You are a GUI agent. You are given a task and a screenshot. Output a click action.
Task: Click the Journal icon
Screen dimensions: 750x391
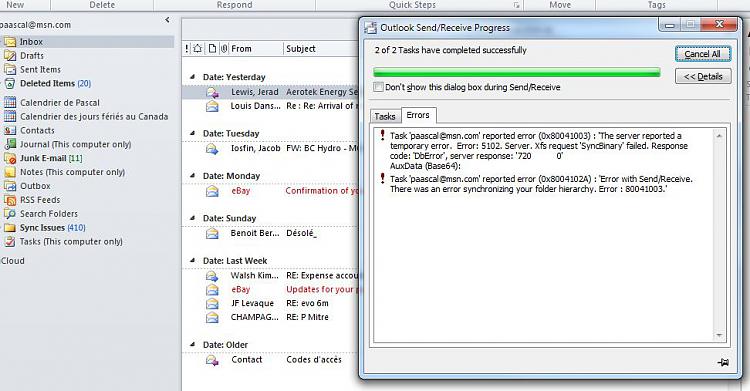tap(10, 144)
